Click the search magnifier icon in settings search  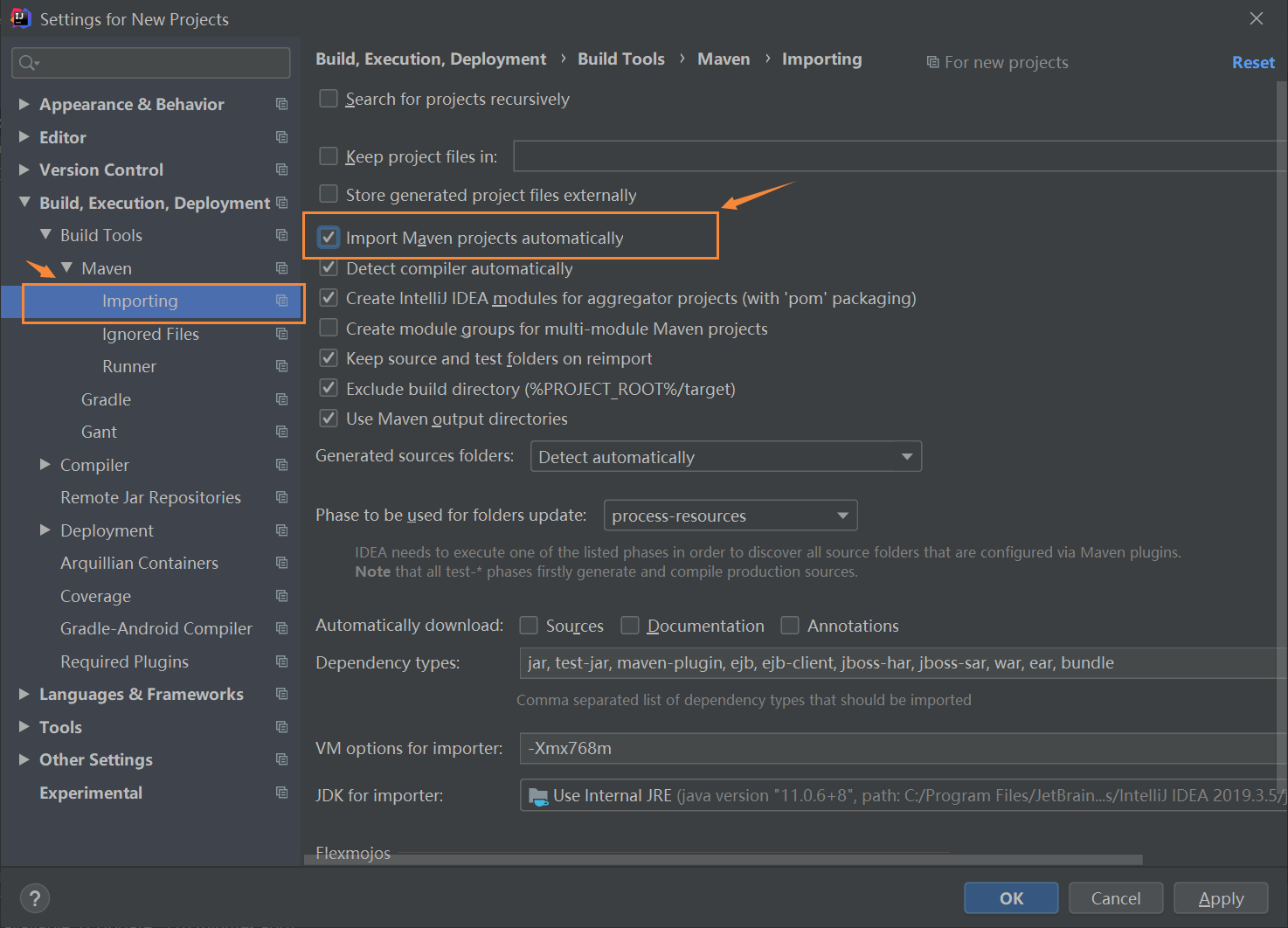point(28,63)
